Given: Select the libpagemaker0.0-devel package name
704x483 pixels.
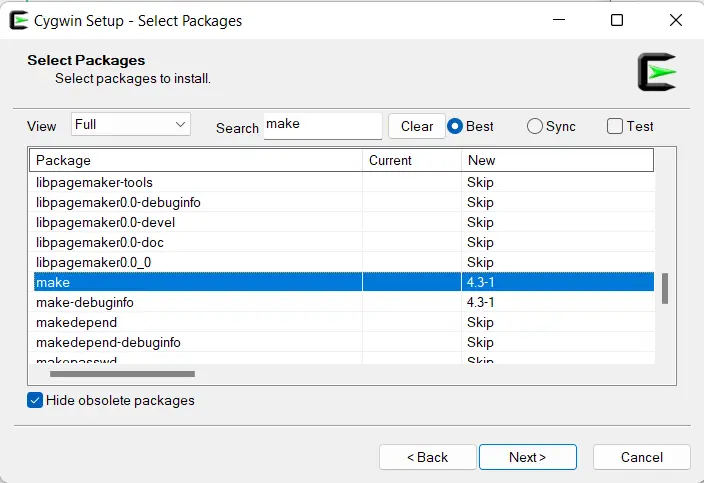Looking at the screenshot, I should click(x=106, y=222).
